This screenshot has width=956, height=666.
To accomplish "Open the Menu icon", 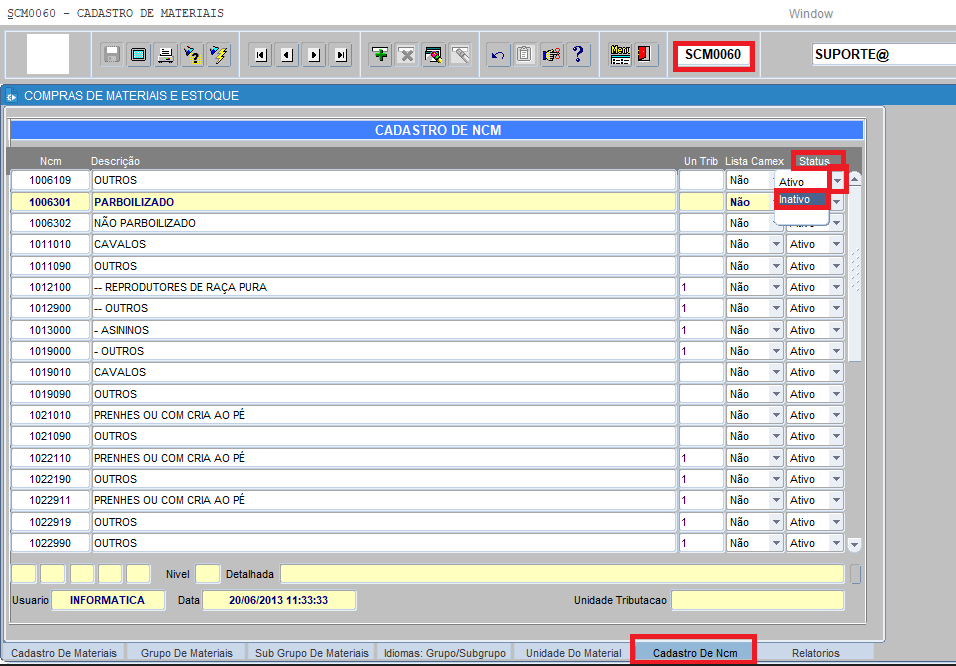I will point(620,55).
